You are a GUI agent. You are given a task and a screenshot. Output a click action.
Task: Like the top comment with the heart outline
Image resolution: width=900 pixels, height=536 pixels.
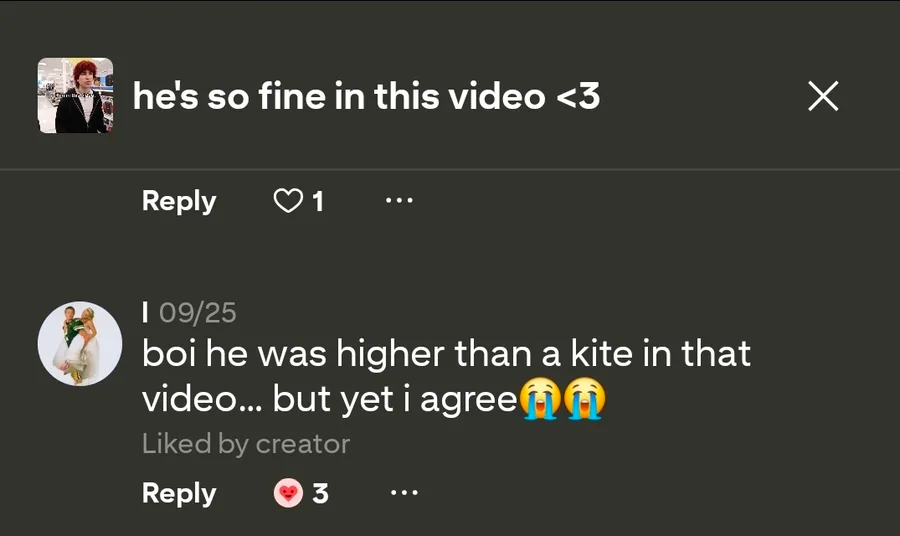coord(288,201)
